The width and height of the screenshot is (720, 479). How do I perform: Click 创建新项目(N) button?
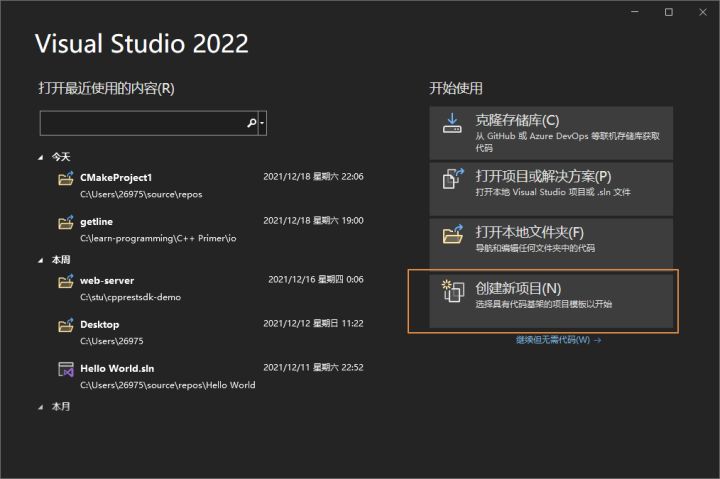[x=551, y=301]
